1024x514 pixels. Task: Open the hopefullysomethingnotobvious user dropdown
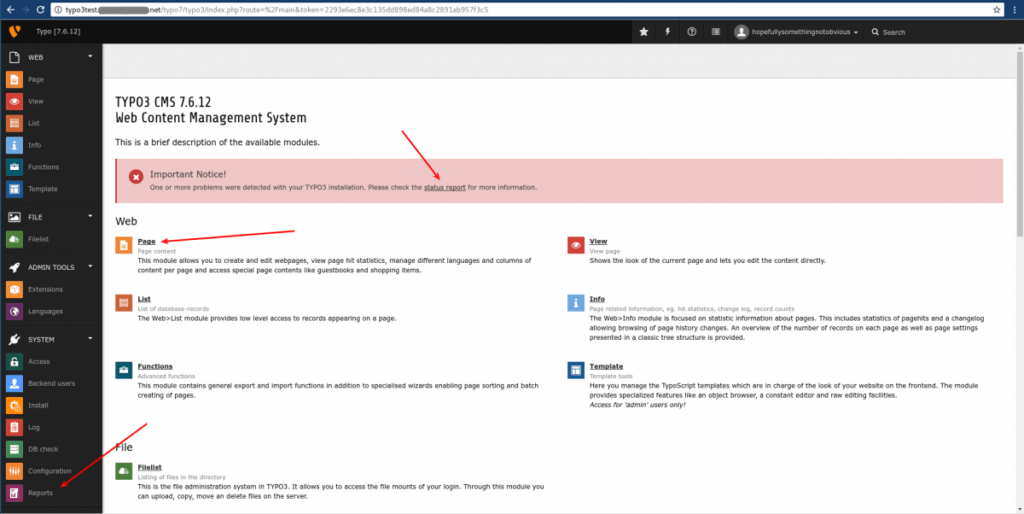[x=795, y=32]
